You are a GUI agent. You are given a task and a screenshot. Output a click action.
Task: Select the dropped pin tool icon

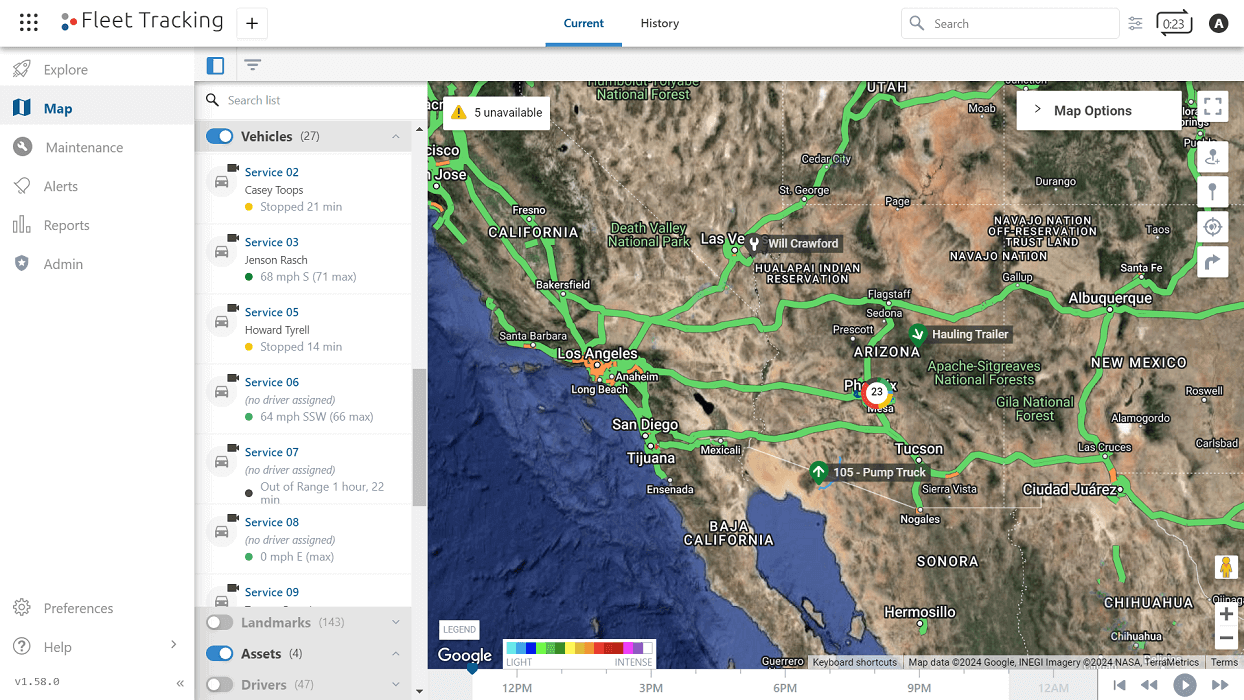click(1213, 191)
